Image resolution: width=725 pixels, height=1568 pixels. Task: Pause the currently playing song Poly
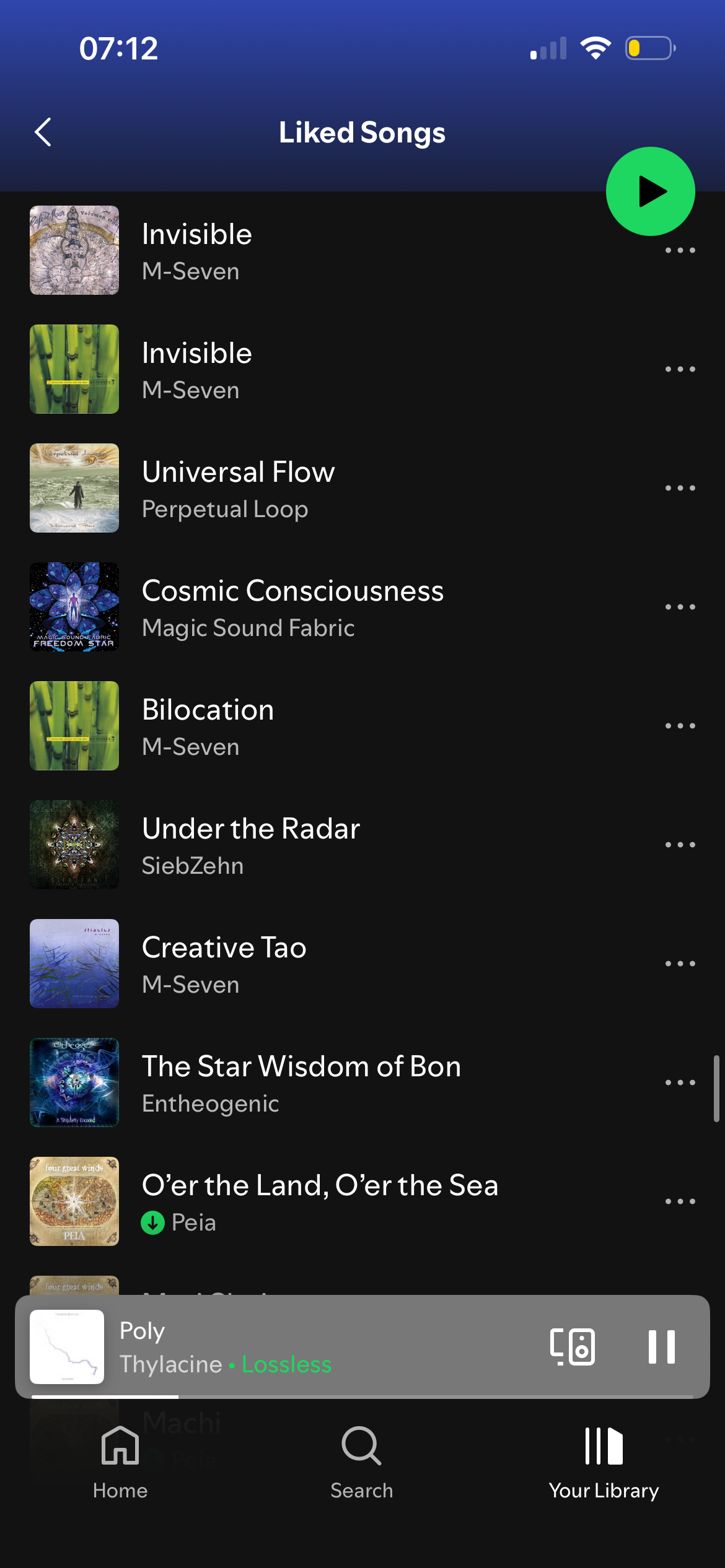coord(661,1346)
